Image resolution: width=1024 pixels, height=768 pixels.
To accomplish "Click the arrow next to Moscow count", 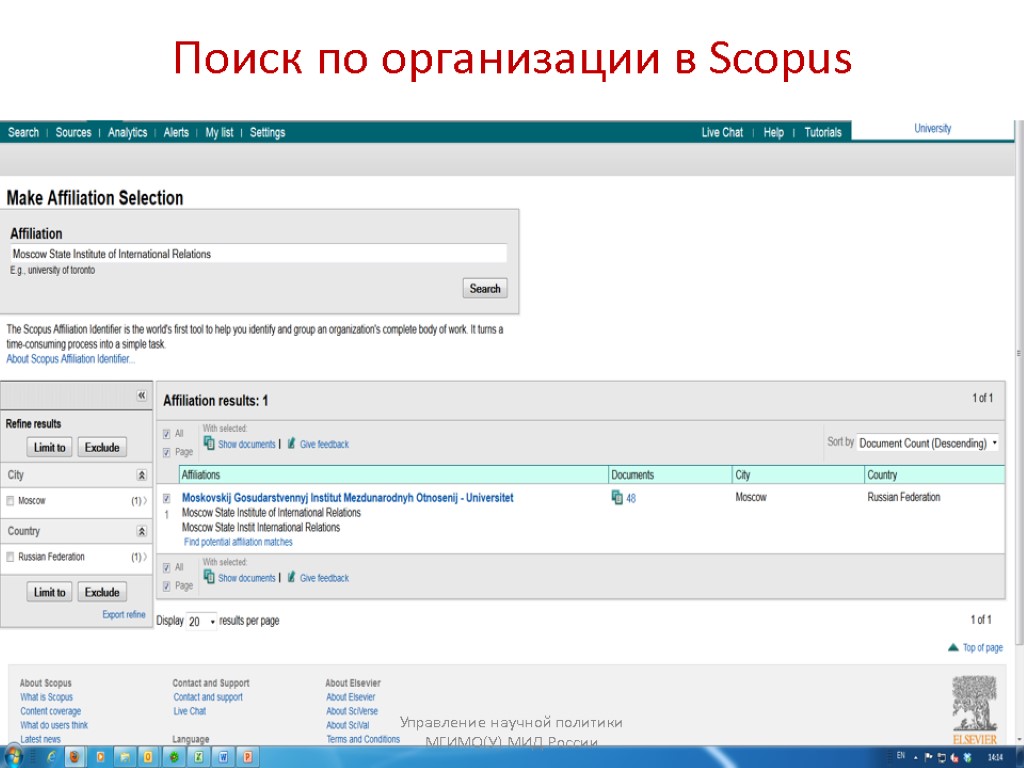I will click(145, 501).
